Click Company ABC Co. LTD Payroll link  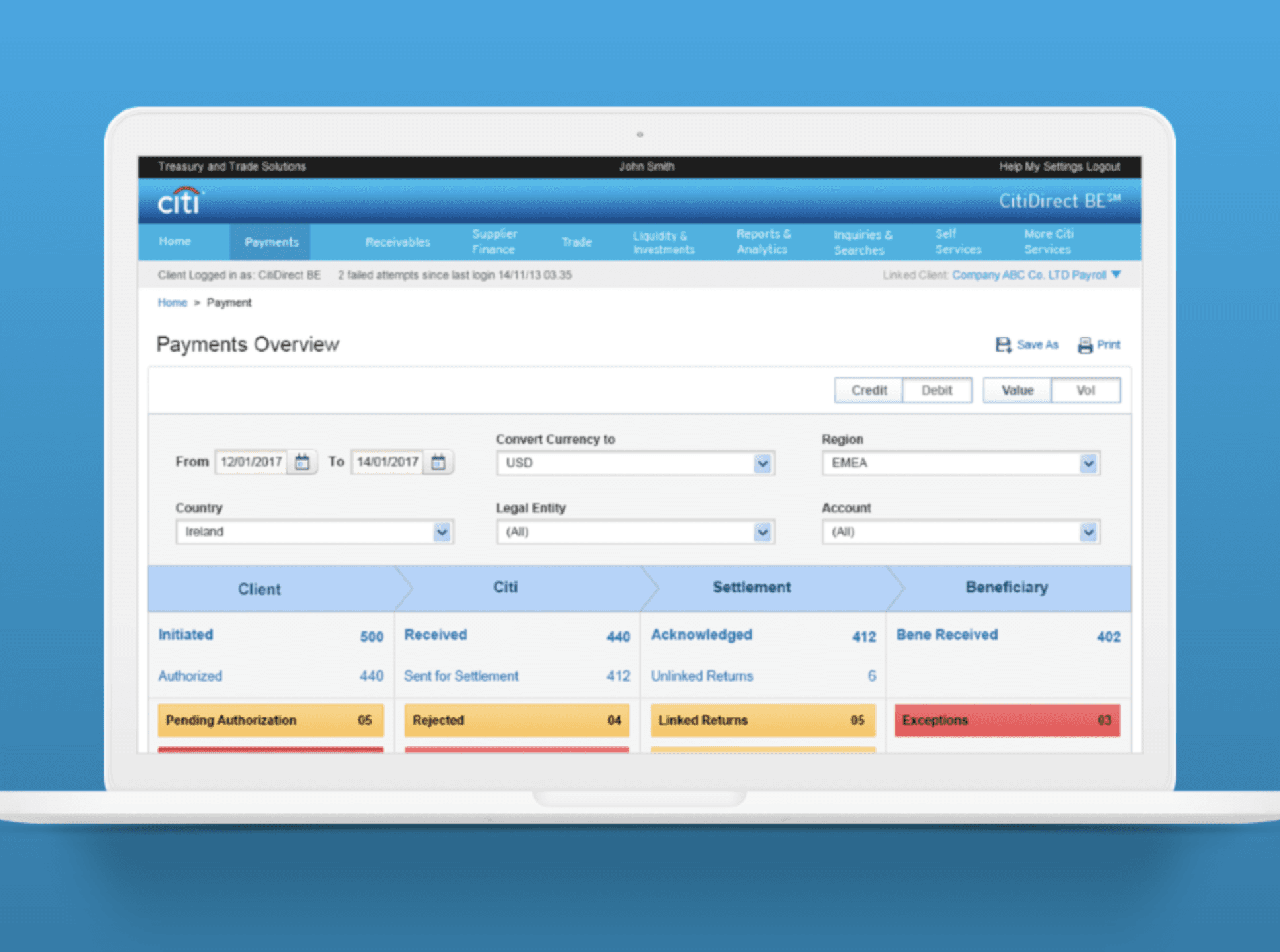pos(1029,274)
